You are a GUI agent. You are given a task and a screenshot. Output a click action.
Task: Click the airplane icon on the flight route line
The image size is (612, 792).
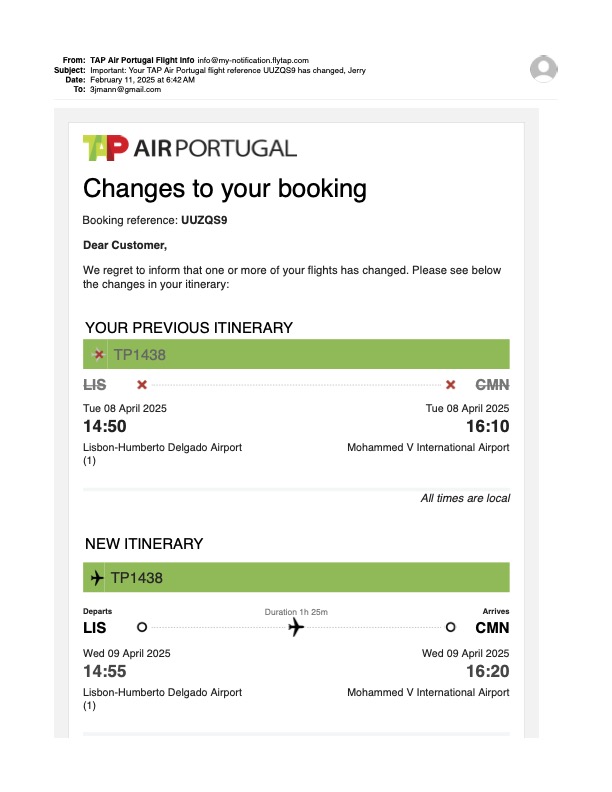pos(296,627)
